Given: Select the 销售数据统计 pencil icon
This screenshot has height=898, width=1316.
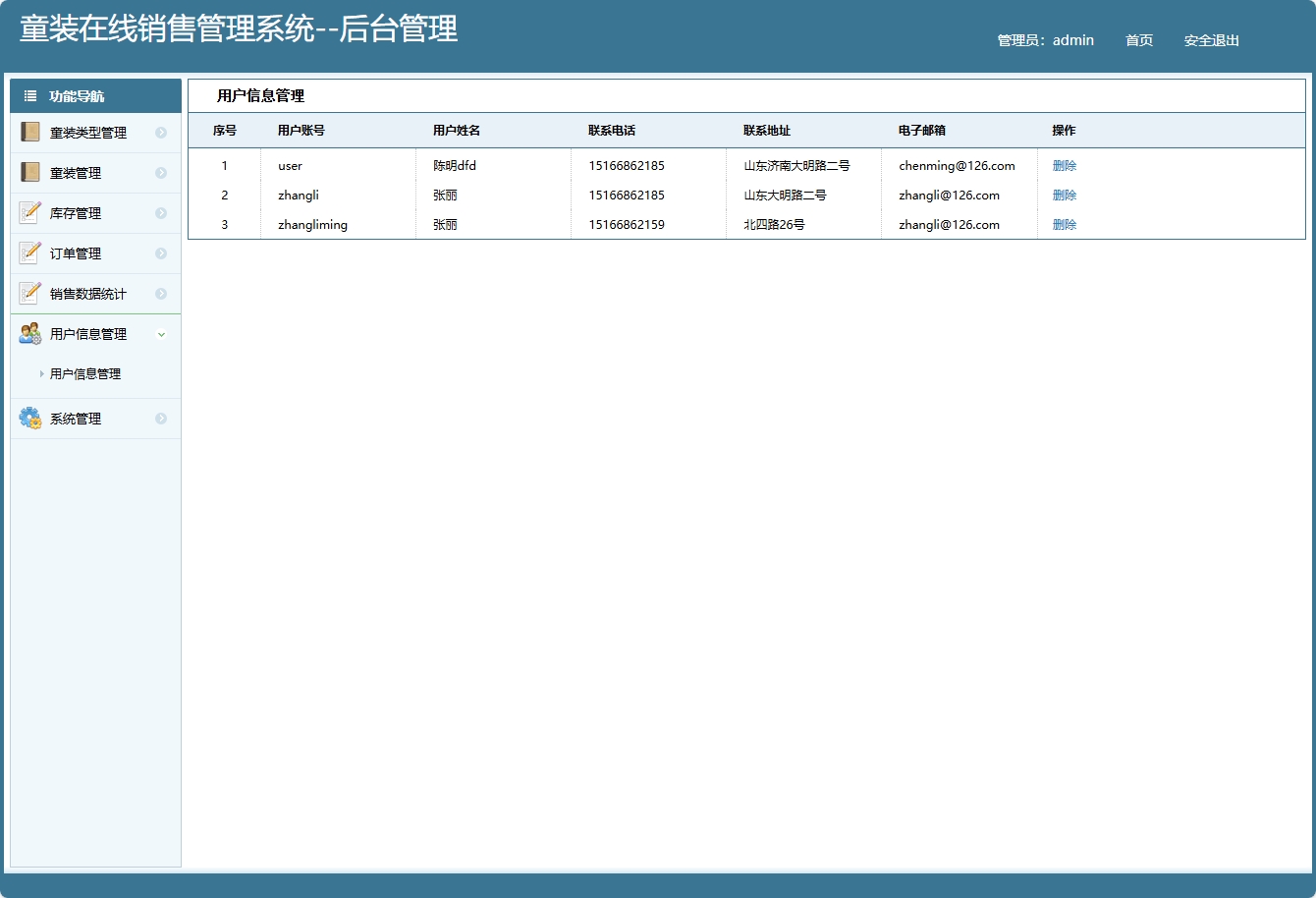Looking at the screenshot, I should tap(29, 293).
